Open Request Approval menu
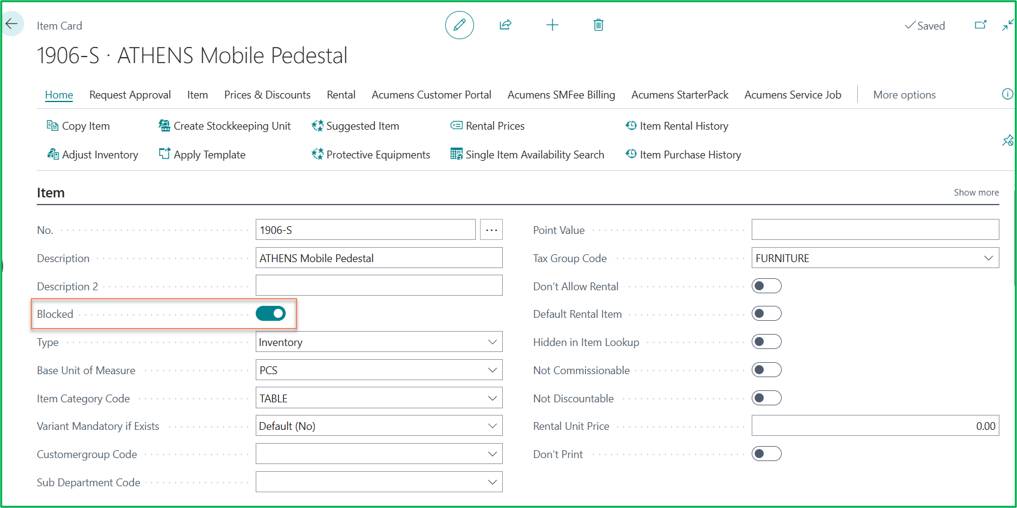This screenshot has width=1017, height=508. (x=130, y=95)
